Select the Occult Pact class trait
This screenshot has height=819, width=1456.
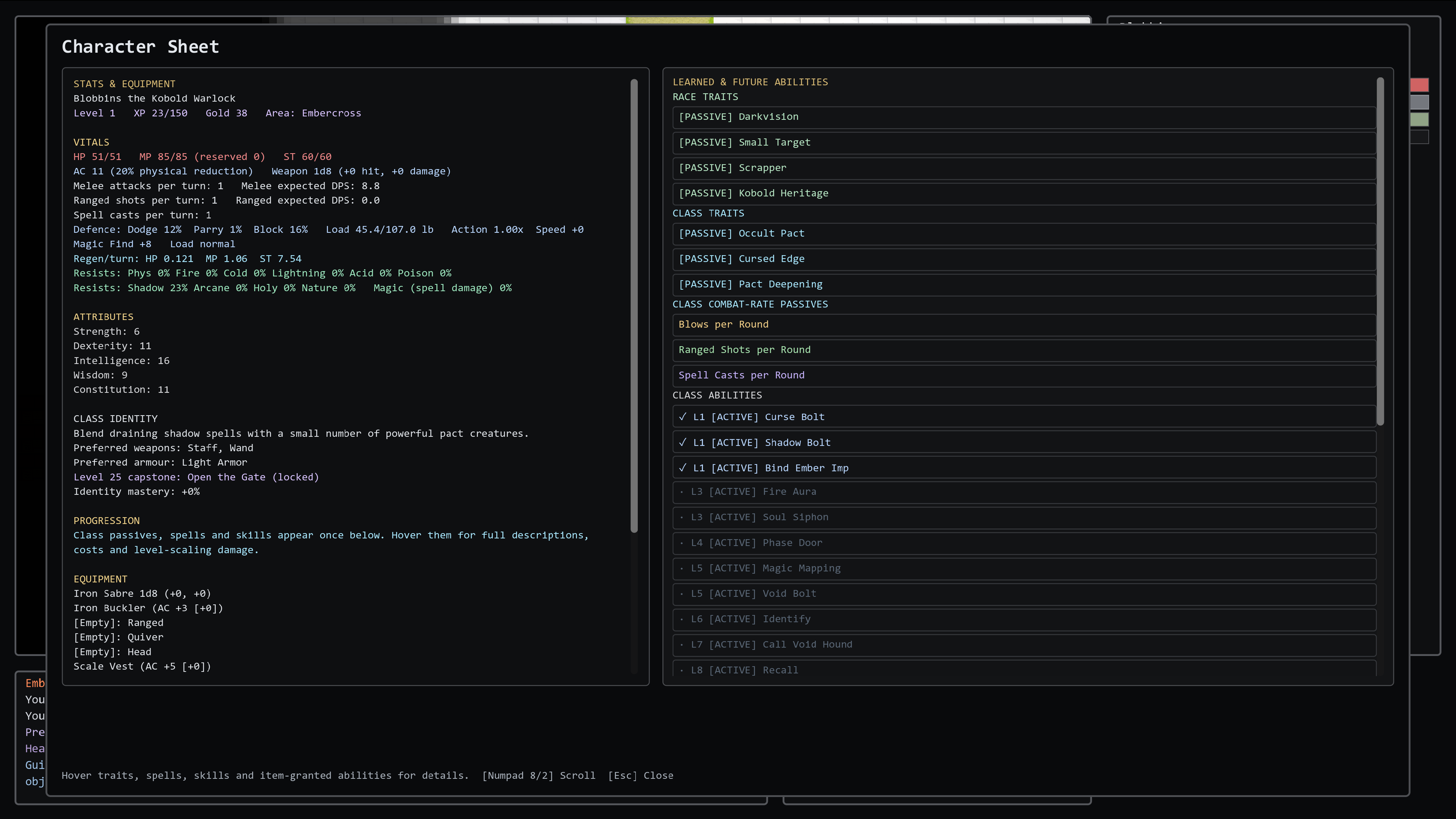pyautogui.click(x=1024, y=234)
